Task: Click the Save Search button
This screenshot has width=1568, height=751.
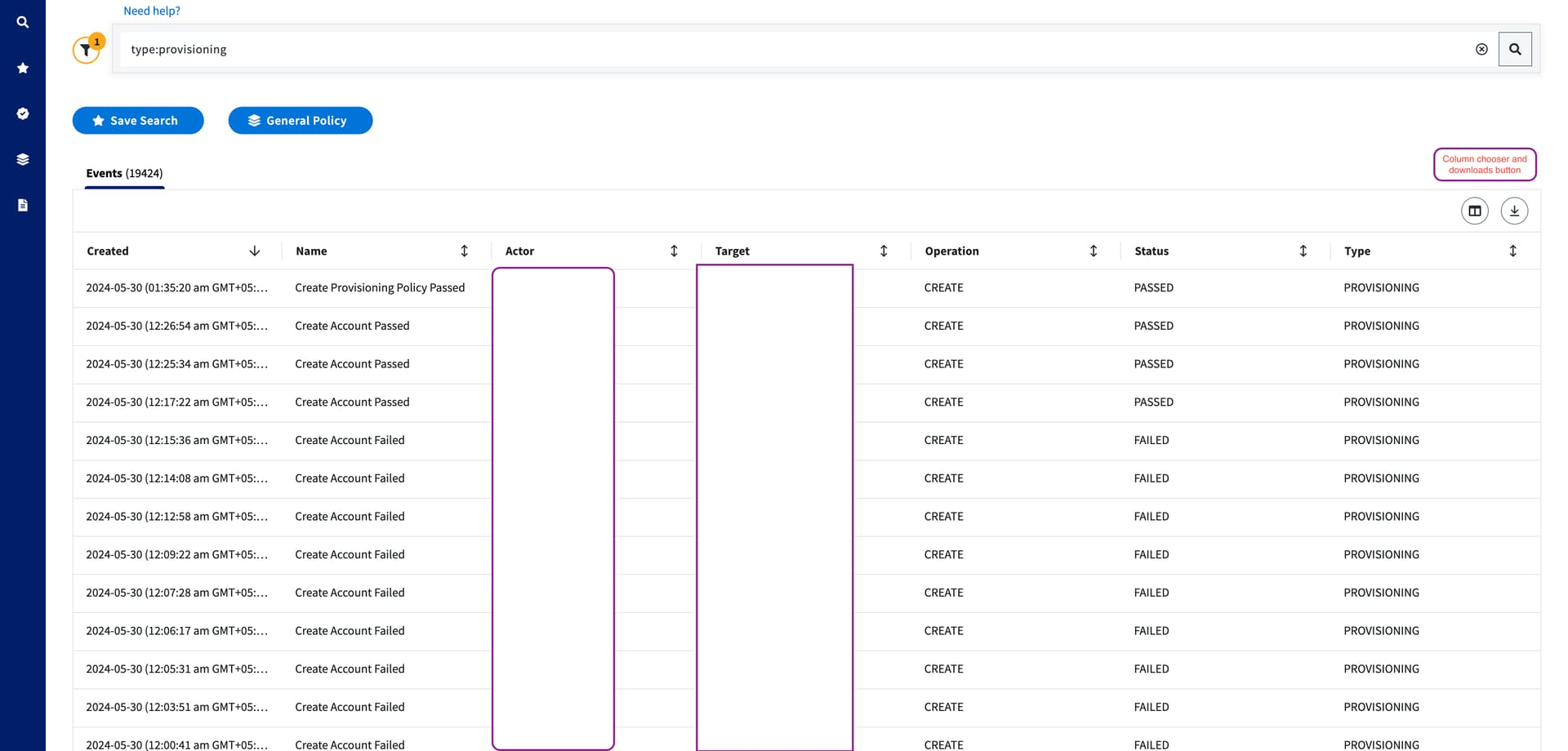Action: tap(138, 121)
